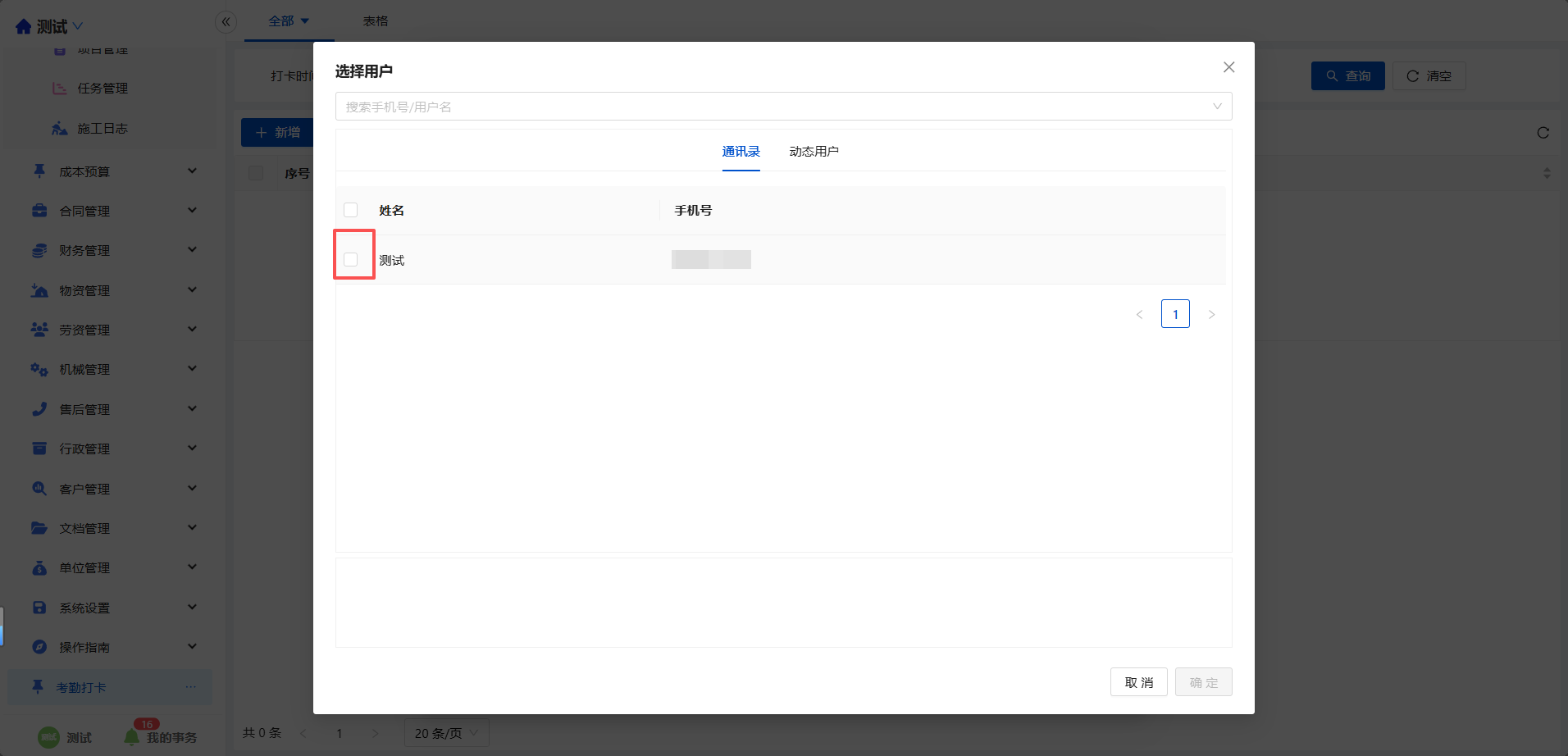Viewport: 1568px width, 756px height.
Task: Click the 文档管理 folder icon
Action: pyautogui.click(x=39, y=528)
